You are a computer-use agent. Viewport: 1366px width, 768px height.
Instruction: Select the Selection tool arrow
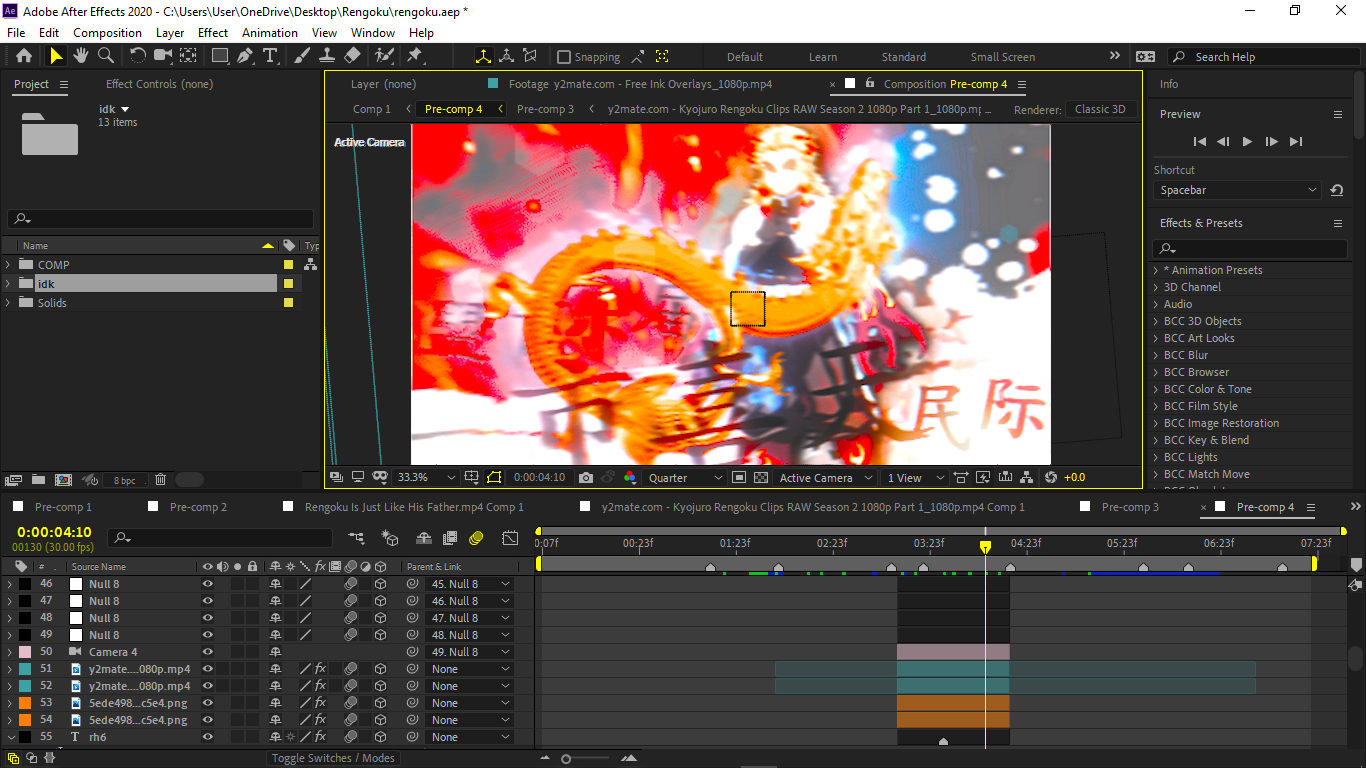[x=56, y=56]
